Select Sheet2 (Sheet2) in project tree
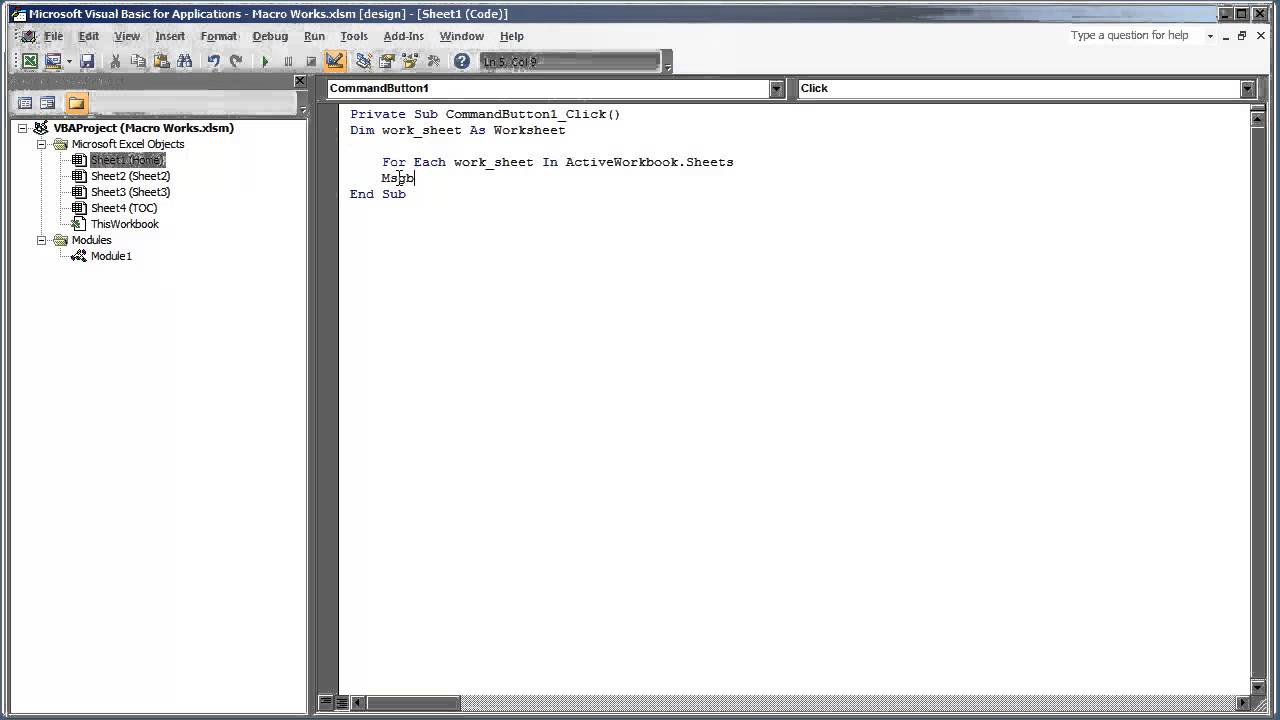The width and height of the screenshot is (1280, 720). point(130,176)
